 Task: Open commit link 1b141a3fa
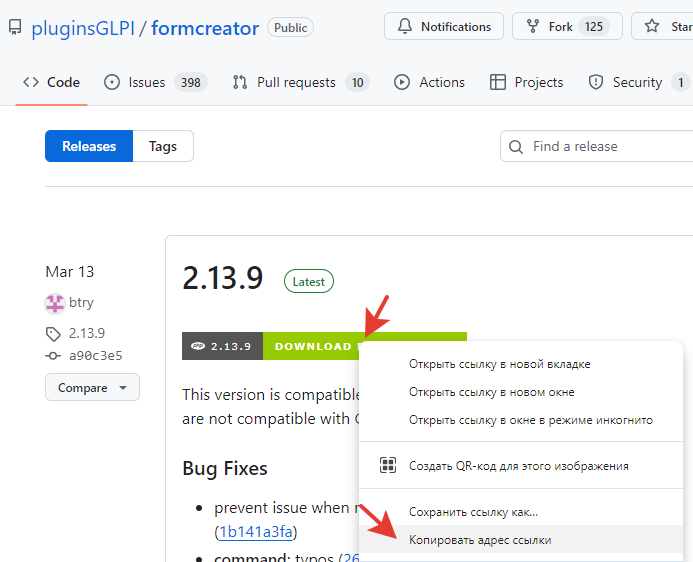pos(256,532)
